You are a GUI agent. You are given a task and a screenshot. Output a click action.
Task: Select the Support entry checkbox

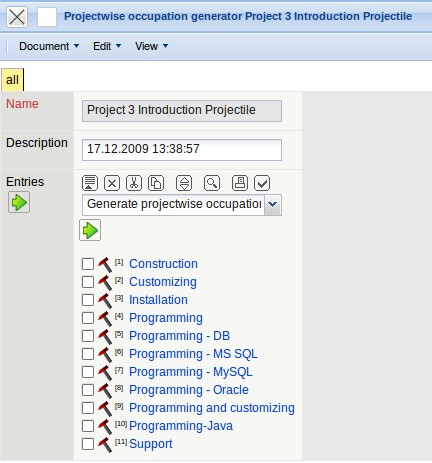click(88, 444)
